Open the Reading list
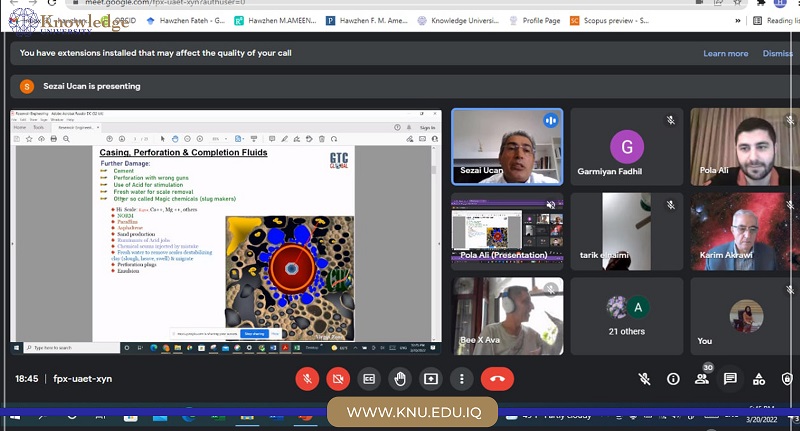This screenshot has width=800, height=431. tap(776, 20)
